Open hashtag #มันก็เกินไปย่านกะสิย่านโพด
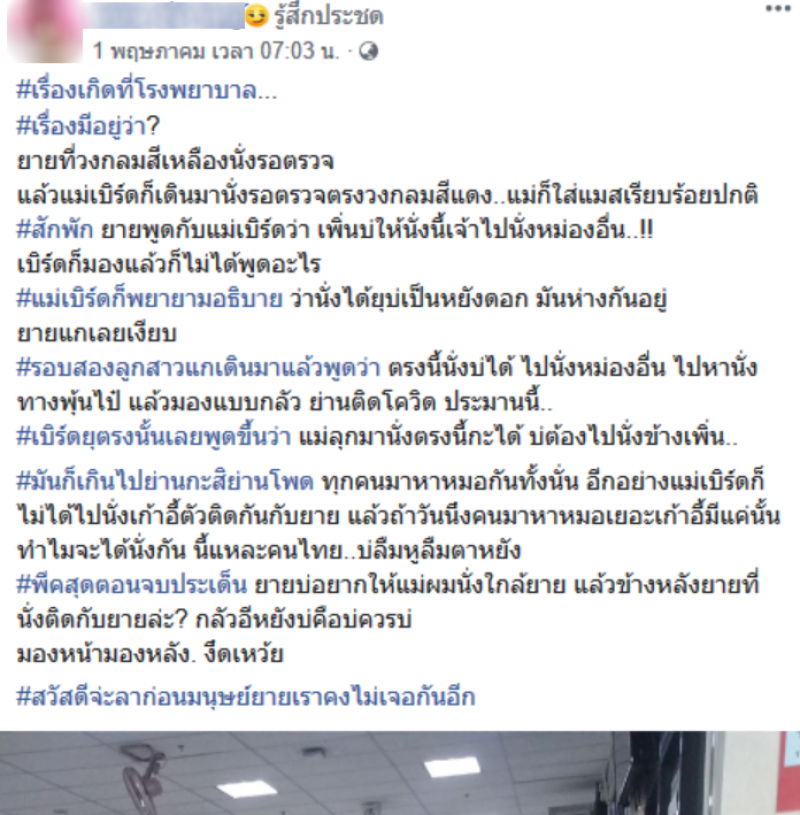This screenshot has height=815, width=800. point(165,481)
